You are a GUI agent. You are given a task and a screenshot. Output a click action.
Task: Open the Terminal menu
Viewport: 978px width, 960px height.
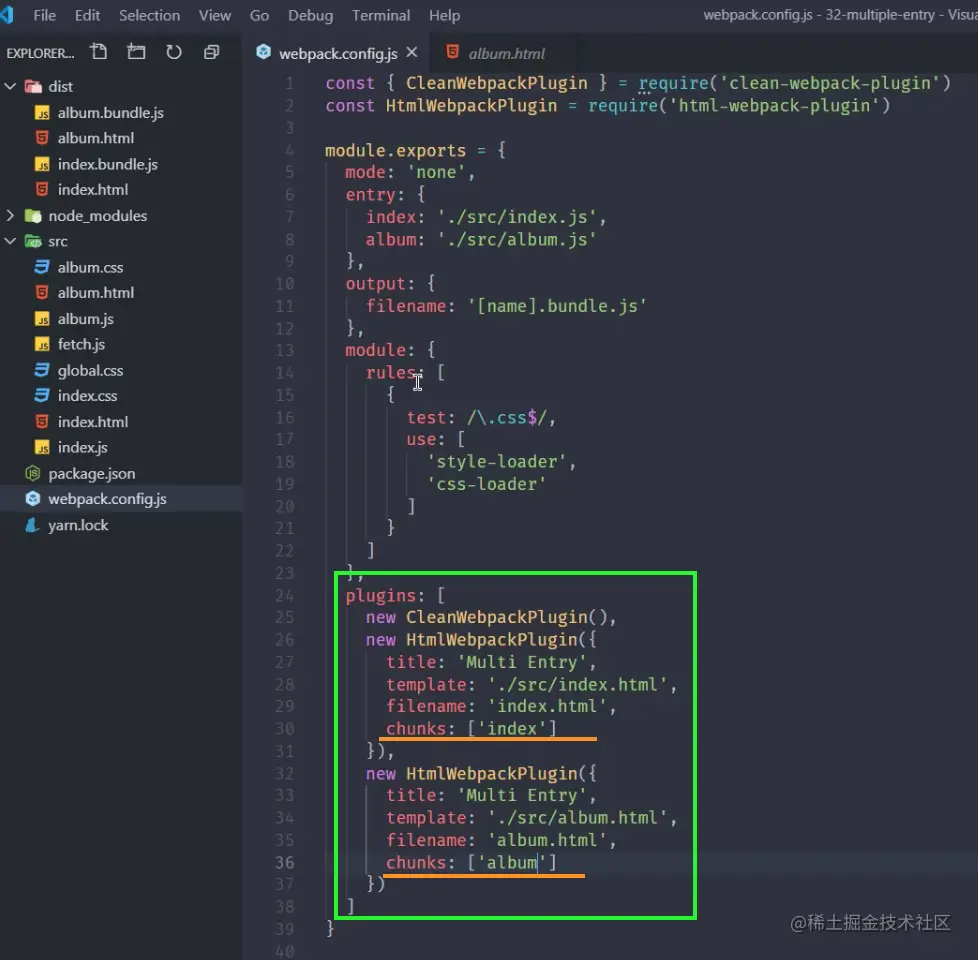(x=381, y=16)
